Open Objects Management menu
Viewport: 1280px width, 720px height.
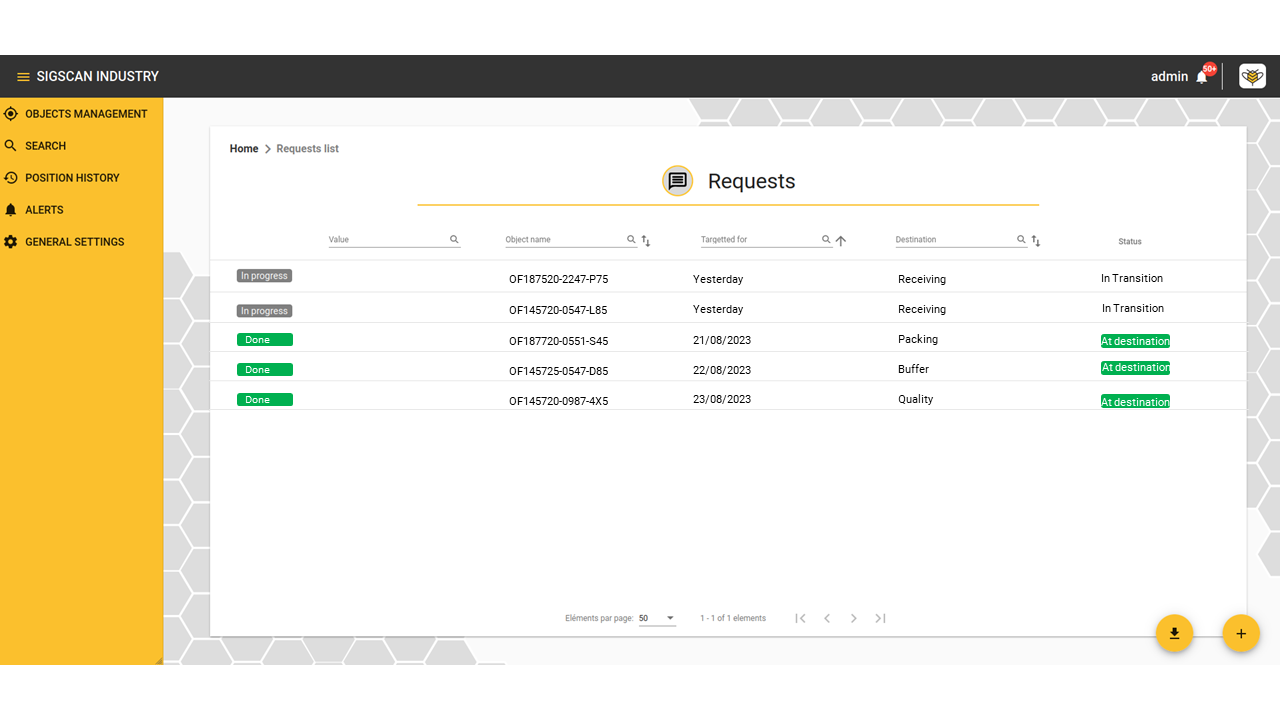tap(86, 114)
